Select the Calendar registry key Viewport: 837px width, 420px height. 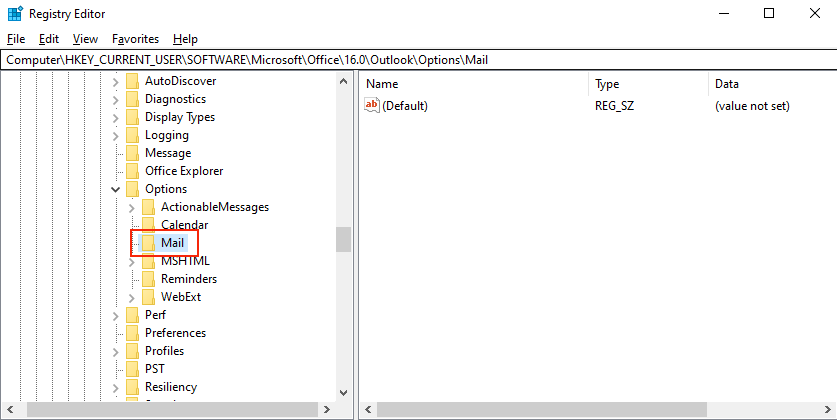tap(184, 225)
